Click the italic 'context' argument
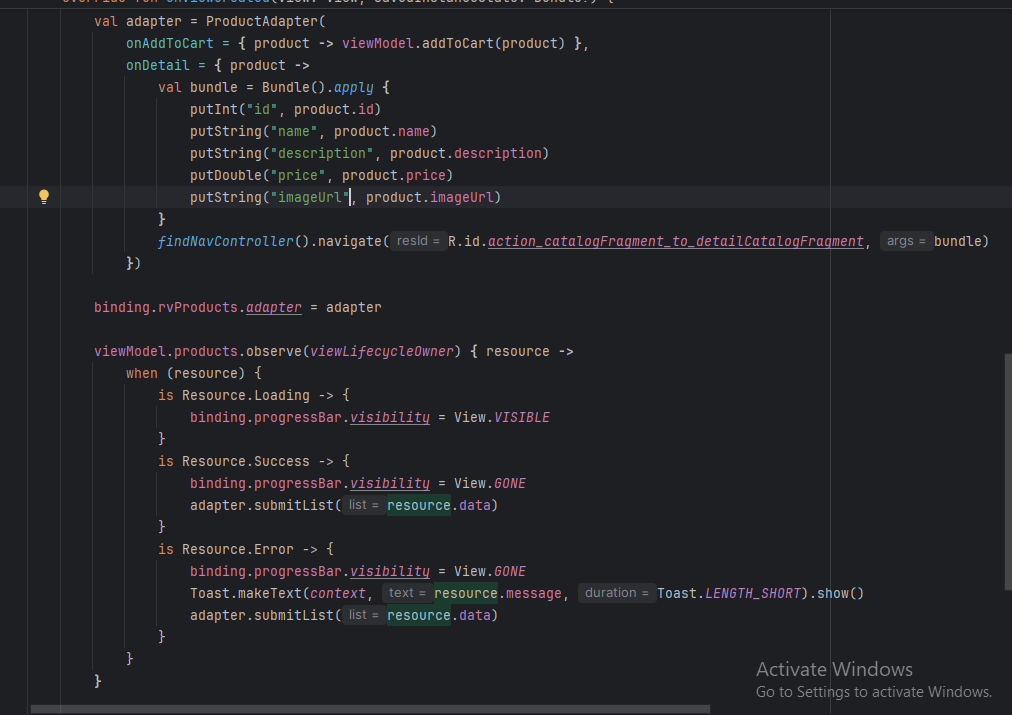The height and width of the screenshot is (715, 1012). [x=338, y=593]
